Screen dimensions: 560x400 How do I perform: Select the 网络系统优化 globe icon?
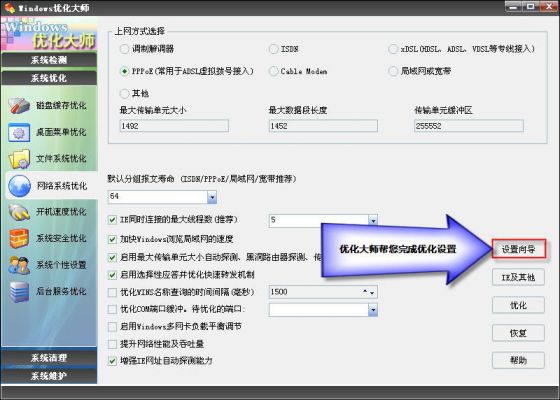click(x=19, y=186)
